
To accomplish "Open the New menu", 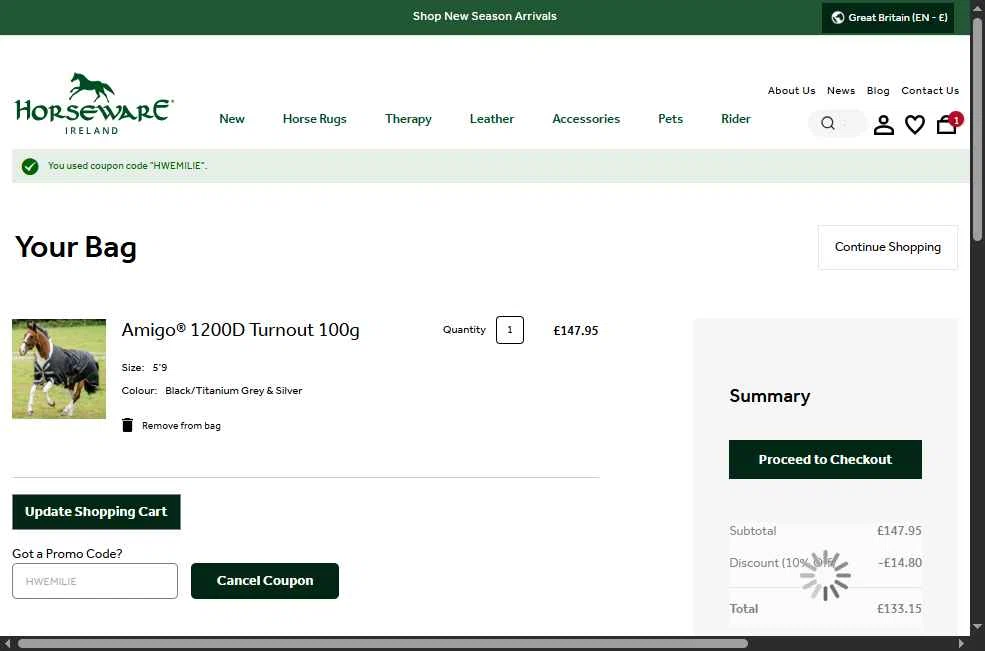I will (232, 119).
